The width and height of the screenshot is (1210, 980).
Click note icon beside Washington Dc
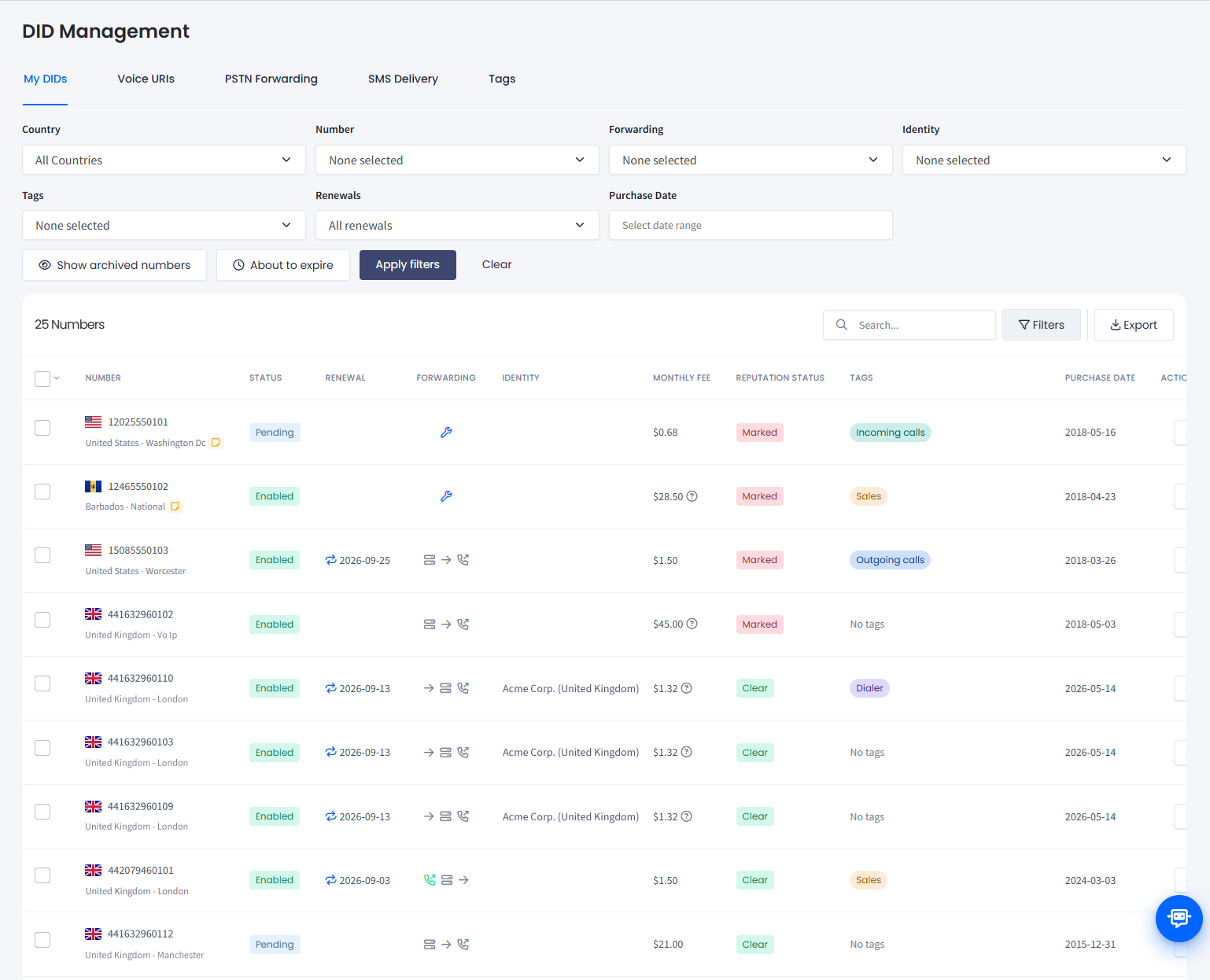click(216, 443)
